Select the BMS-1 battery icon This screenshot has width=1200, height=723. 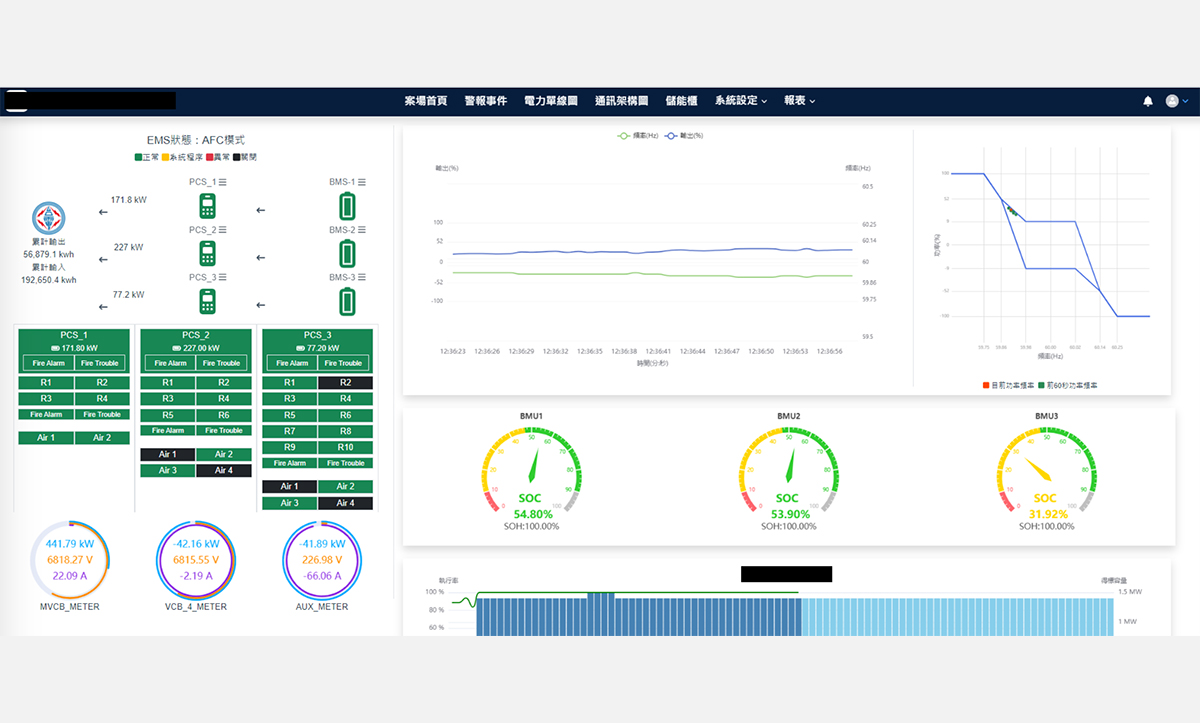[x=346, y=207]
